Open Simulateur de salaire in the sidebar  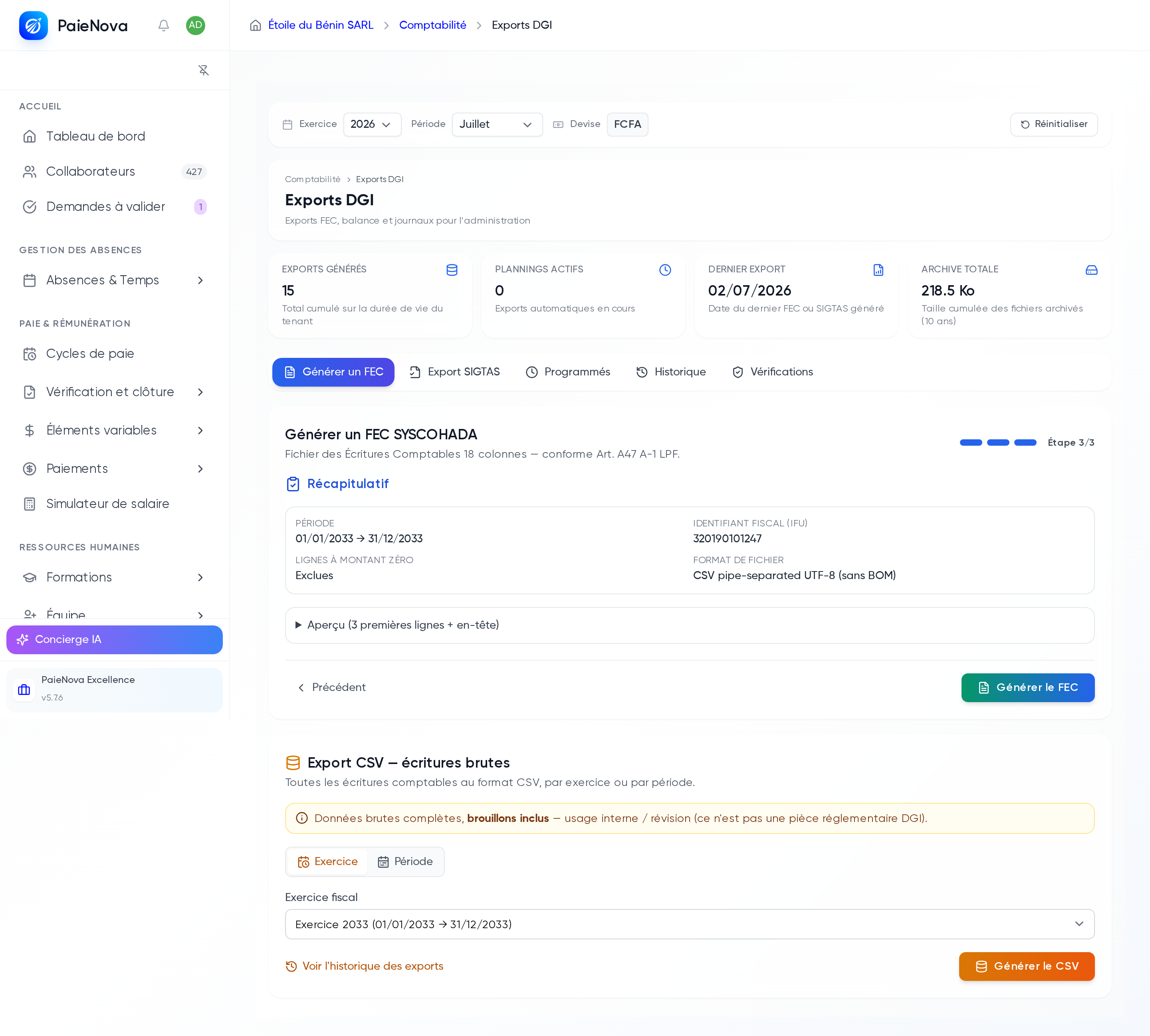click(114, 504)
